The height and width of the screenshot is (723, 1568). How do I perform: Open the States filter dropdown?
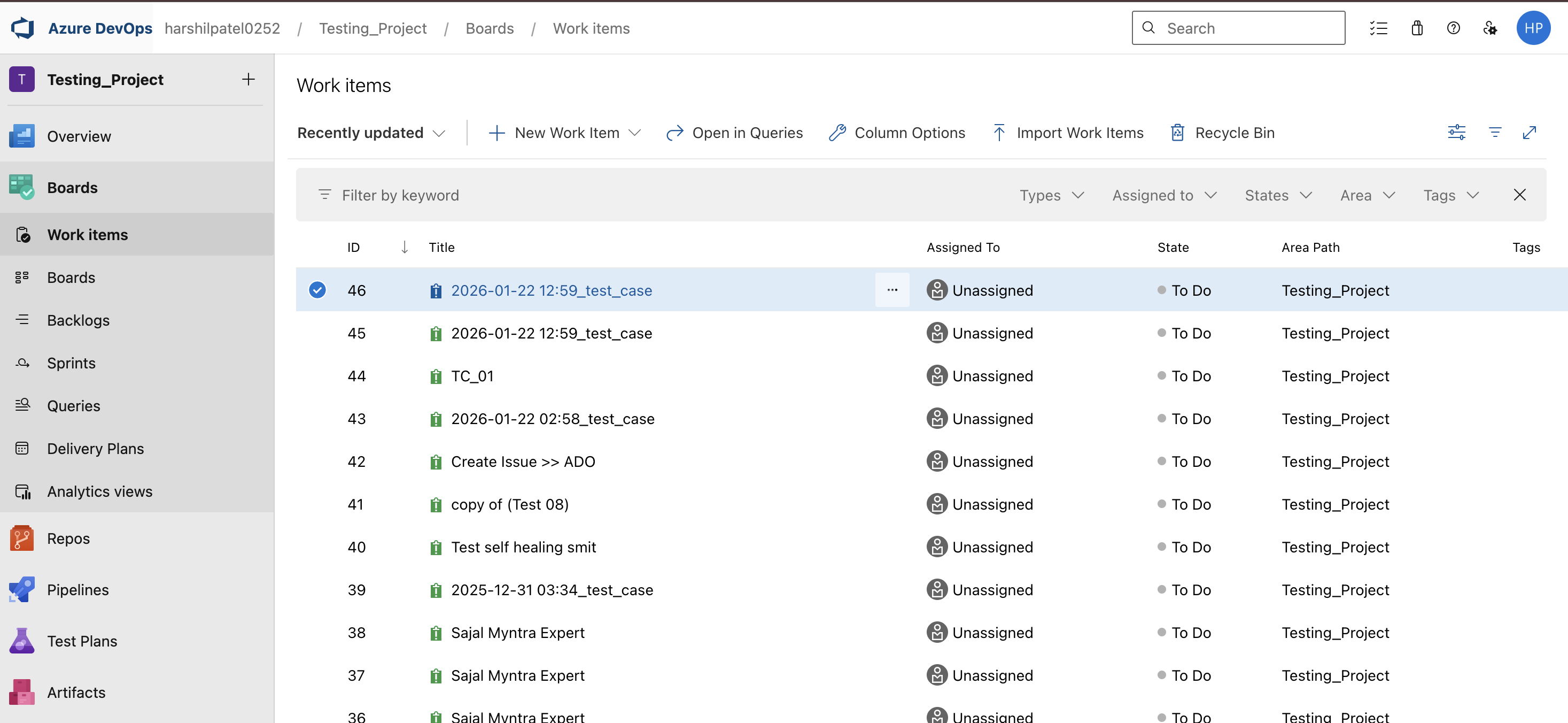pos(1278,196)
